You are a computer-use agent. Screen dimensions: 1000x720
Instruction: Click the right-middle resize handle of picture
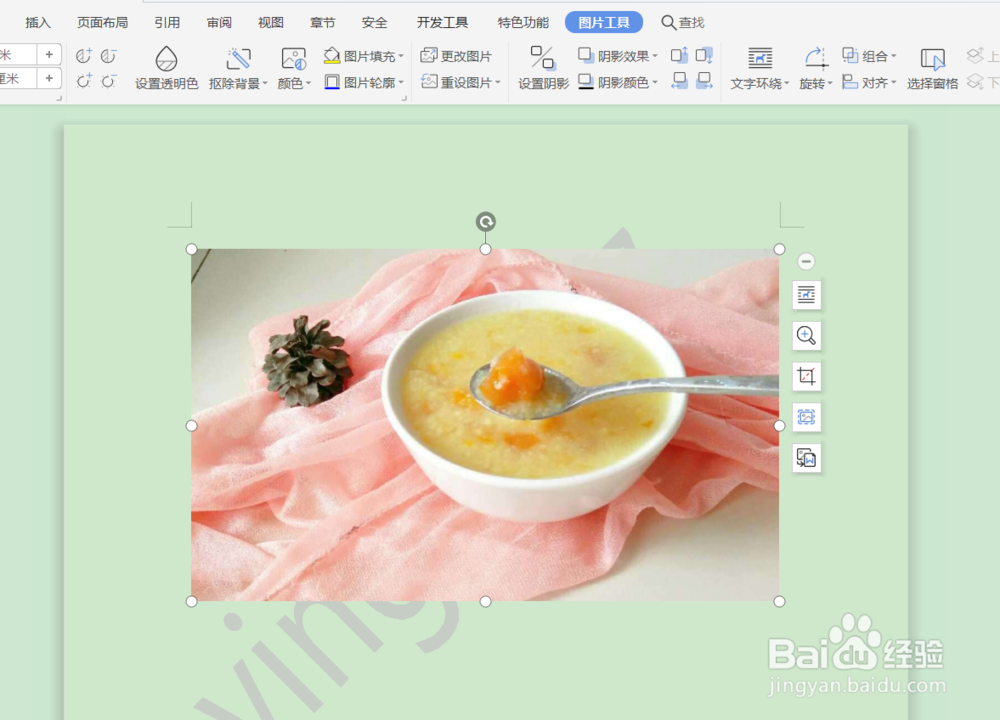779,425
